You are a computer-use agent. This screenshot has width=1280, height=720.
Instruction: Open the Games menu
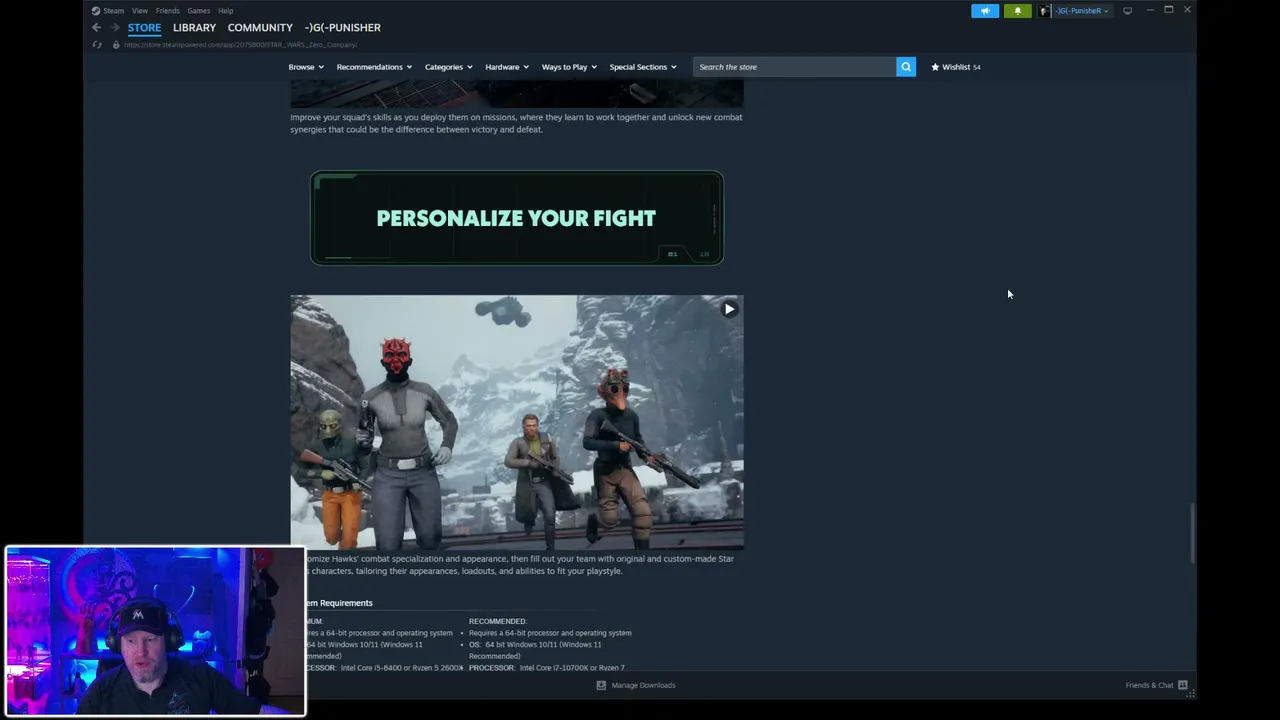[199, 11]
